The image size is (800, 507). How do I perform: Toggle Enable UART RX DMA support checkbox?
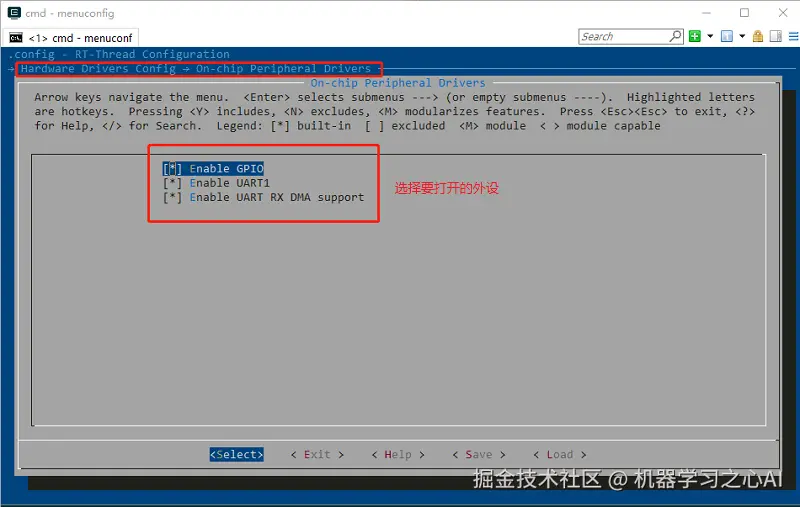click(x=172, y=197)
